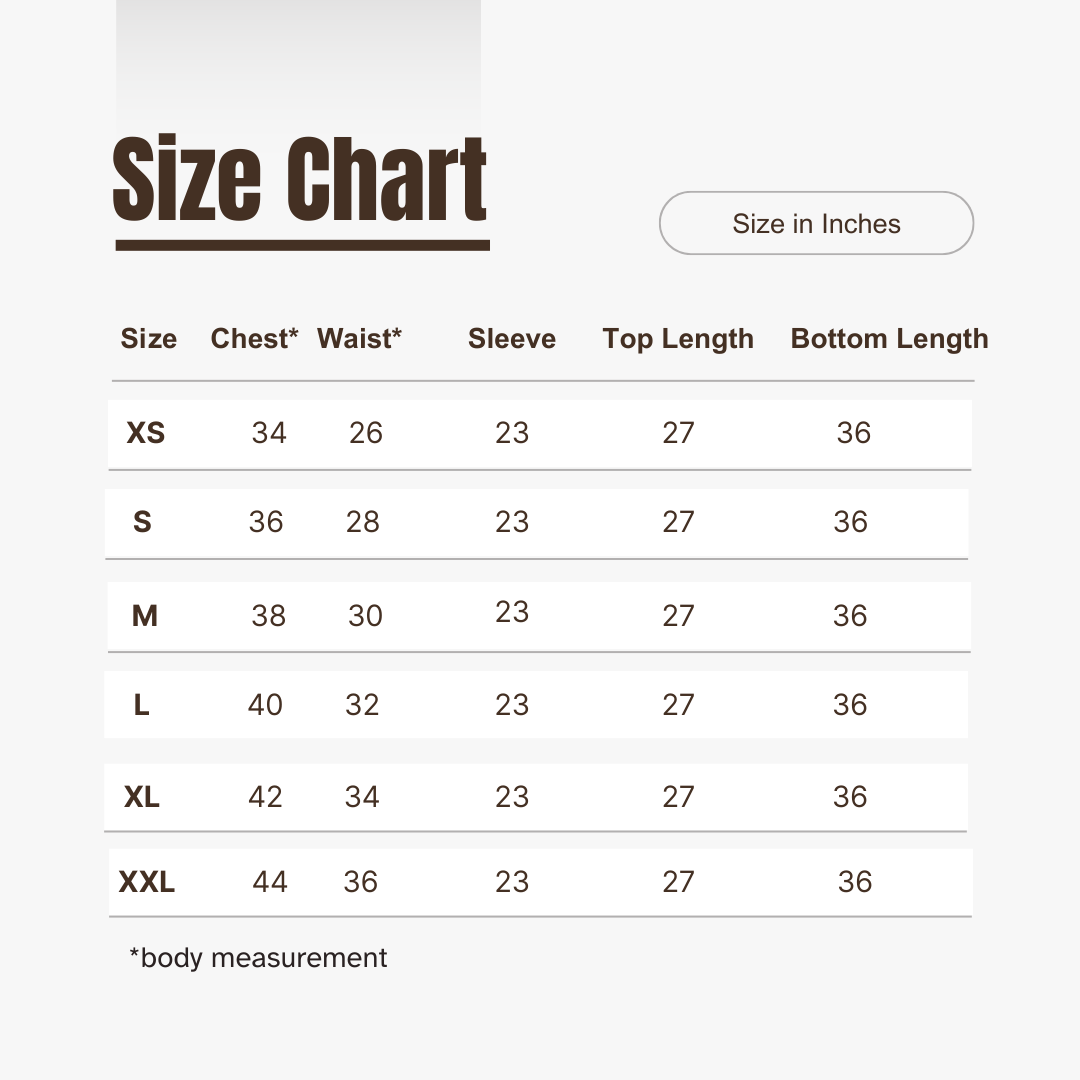Select the XL size row label
Image resolution: width=1080 pixels, height=1080 pixels.
[x=141, y=797]
